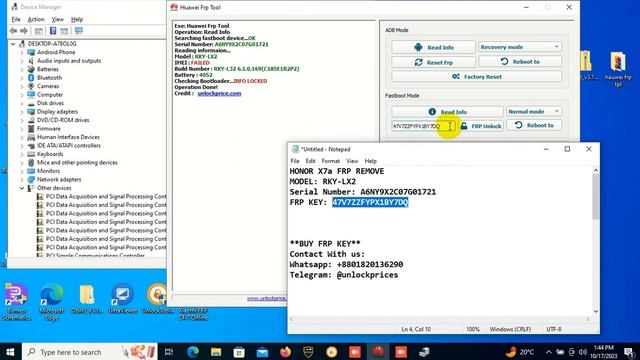
Task: Click the Device Manager help toolbar icon
Action: (x=53, y=31)
